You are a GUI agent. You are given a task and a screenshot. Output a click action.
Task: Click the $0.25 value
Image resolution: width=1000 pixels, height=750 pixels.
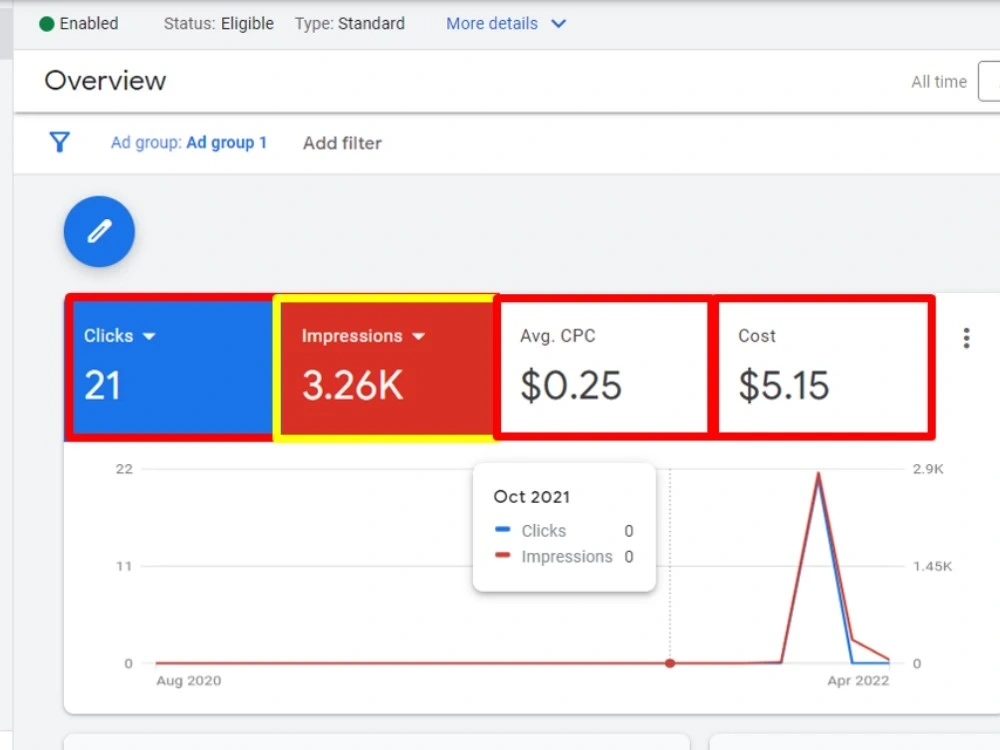[571, 385]
